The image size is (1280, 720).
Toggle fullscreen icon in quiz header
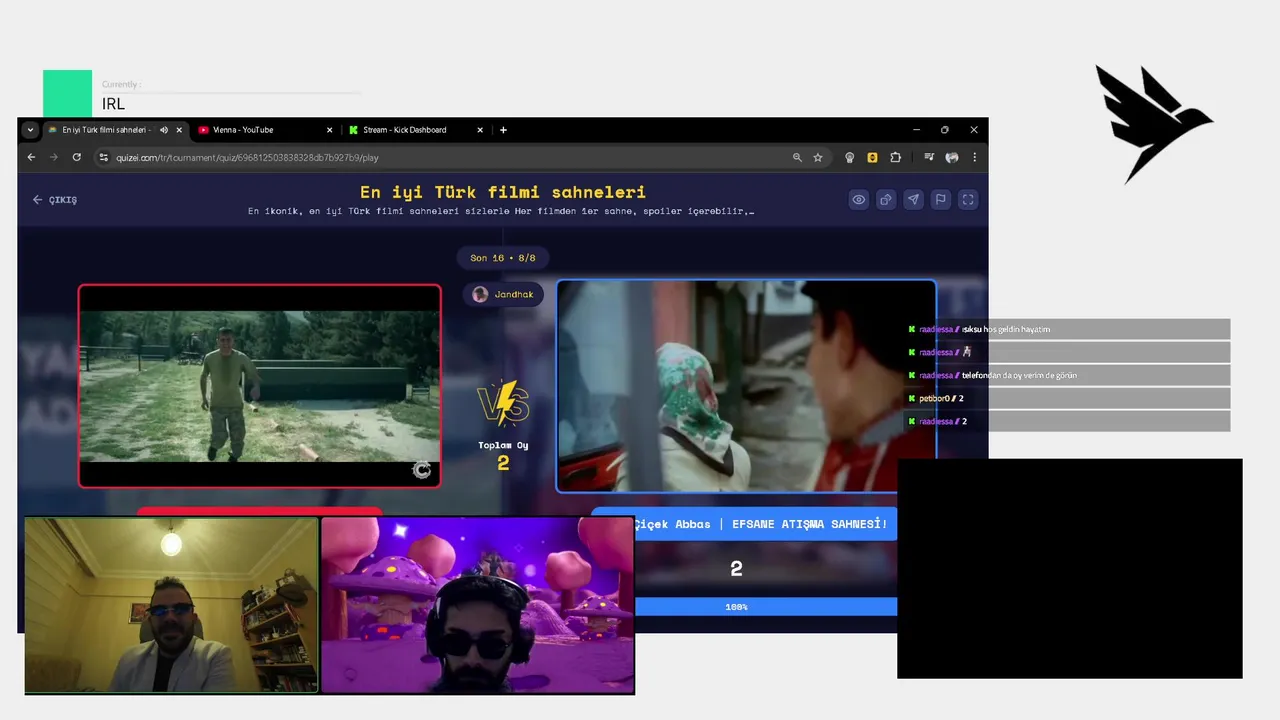[x=967, y=200]
